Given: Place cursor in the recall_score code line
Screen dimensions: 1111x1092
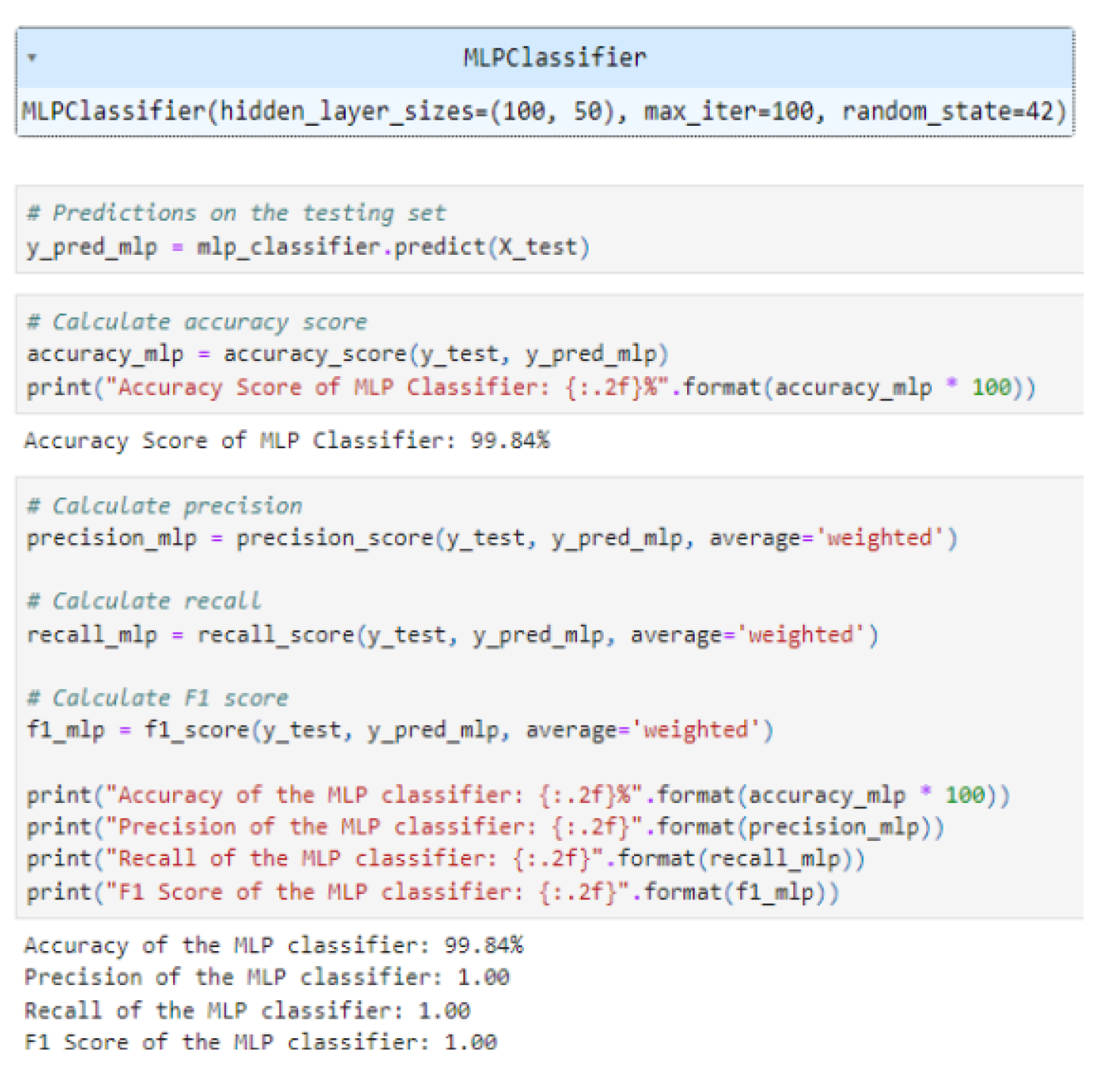Looking at the screenshot, I should click(452, 635).
